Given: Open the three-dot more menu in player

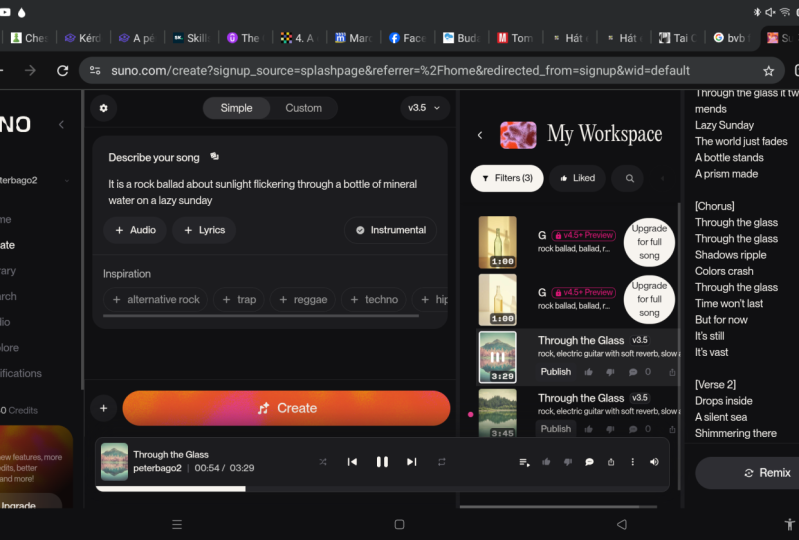Looking at the screenshot, I should pyautogui.click(x=632, y=462).
